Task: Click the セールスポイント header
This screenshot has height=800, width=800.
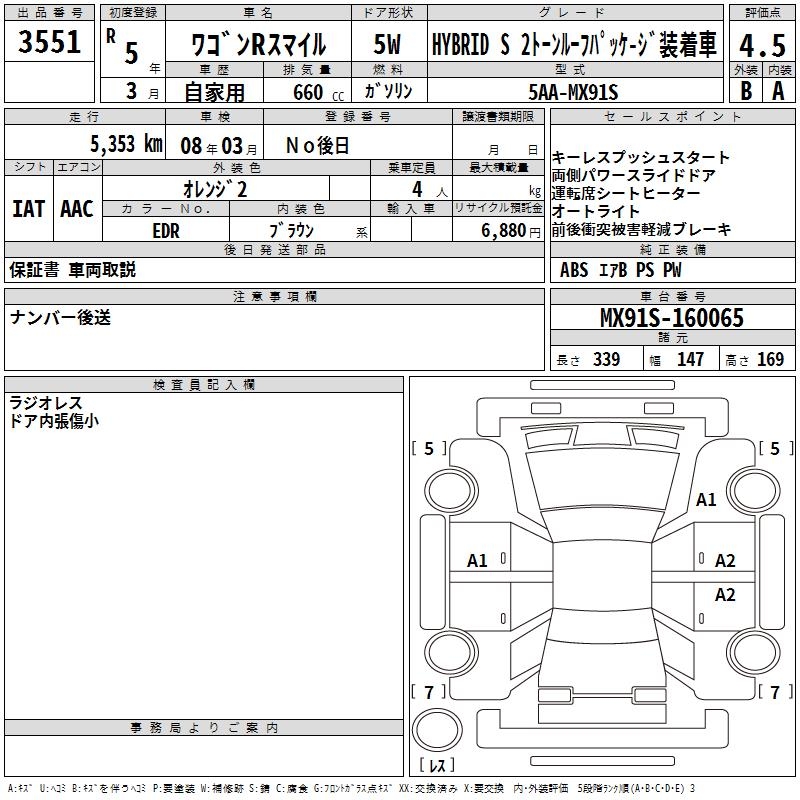Action: [x=672, y=117]
